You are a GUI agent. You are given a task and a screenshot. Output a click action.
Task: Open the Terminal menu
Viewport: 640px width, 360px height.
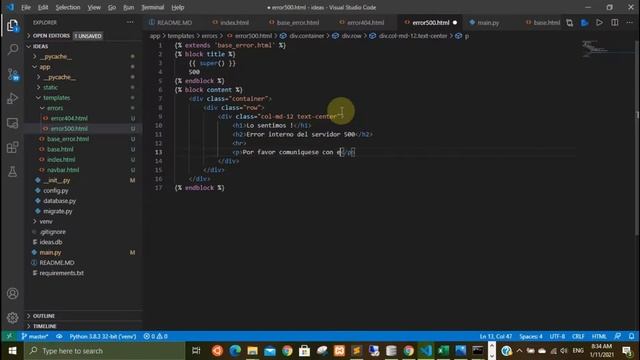pos(153,7)
